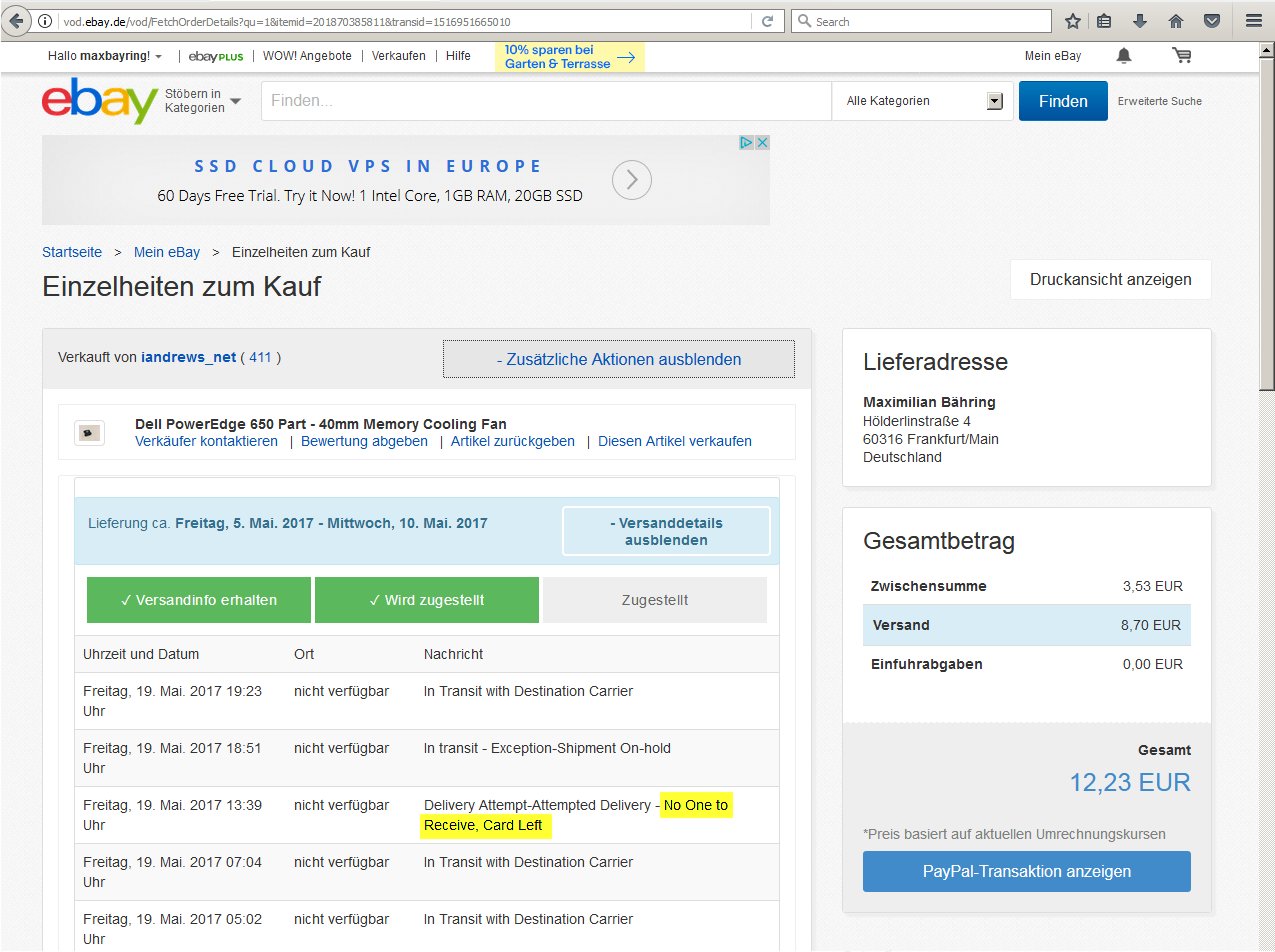This screenshot has height=952, width=1275.
Task: Click the Versand cost 8,70 EUR
Action: tap(1153, 625)
